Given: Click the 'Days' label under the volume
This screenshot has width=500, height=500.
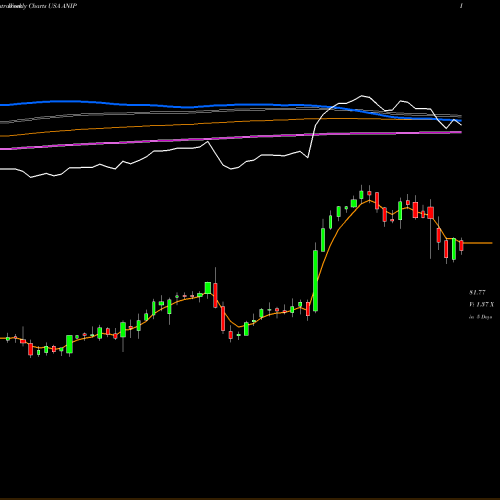Looking at the screenshot, I should click(487, 317).
